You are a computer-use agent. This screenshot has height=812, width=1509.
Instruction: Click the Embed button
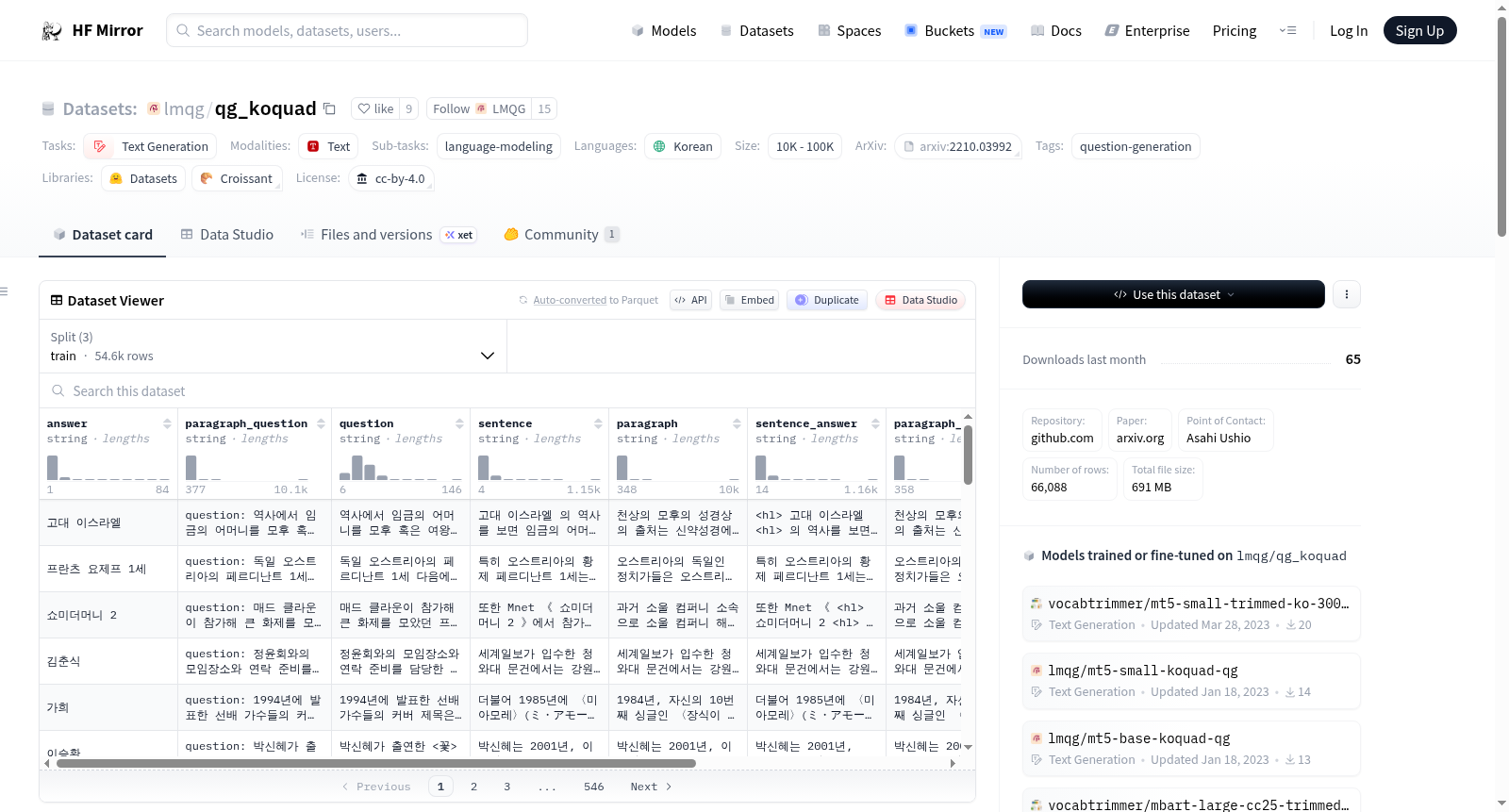pyautogui.click(x=749, y=300)
